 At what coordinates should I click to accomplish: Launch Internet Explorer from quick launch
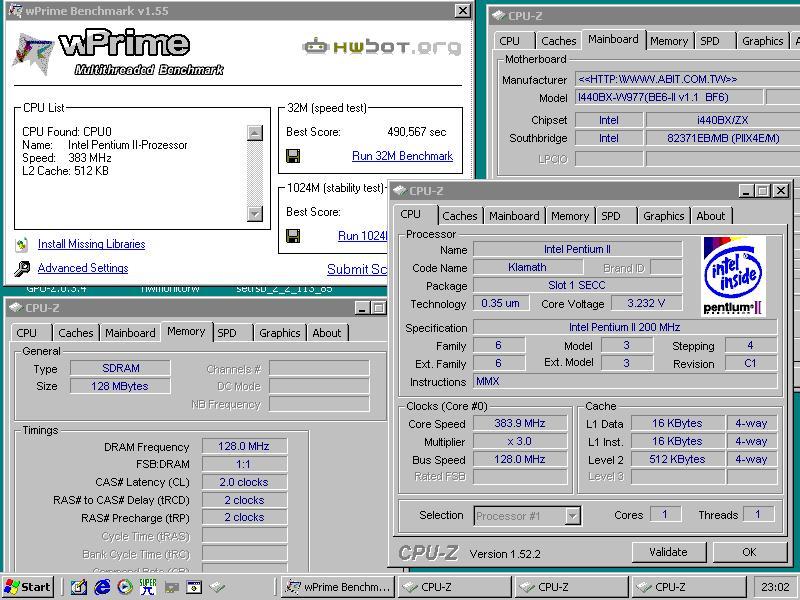point(102,587)
